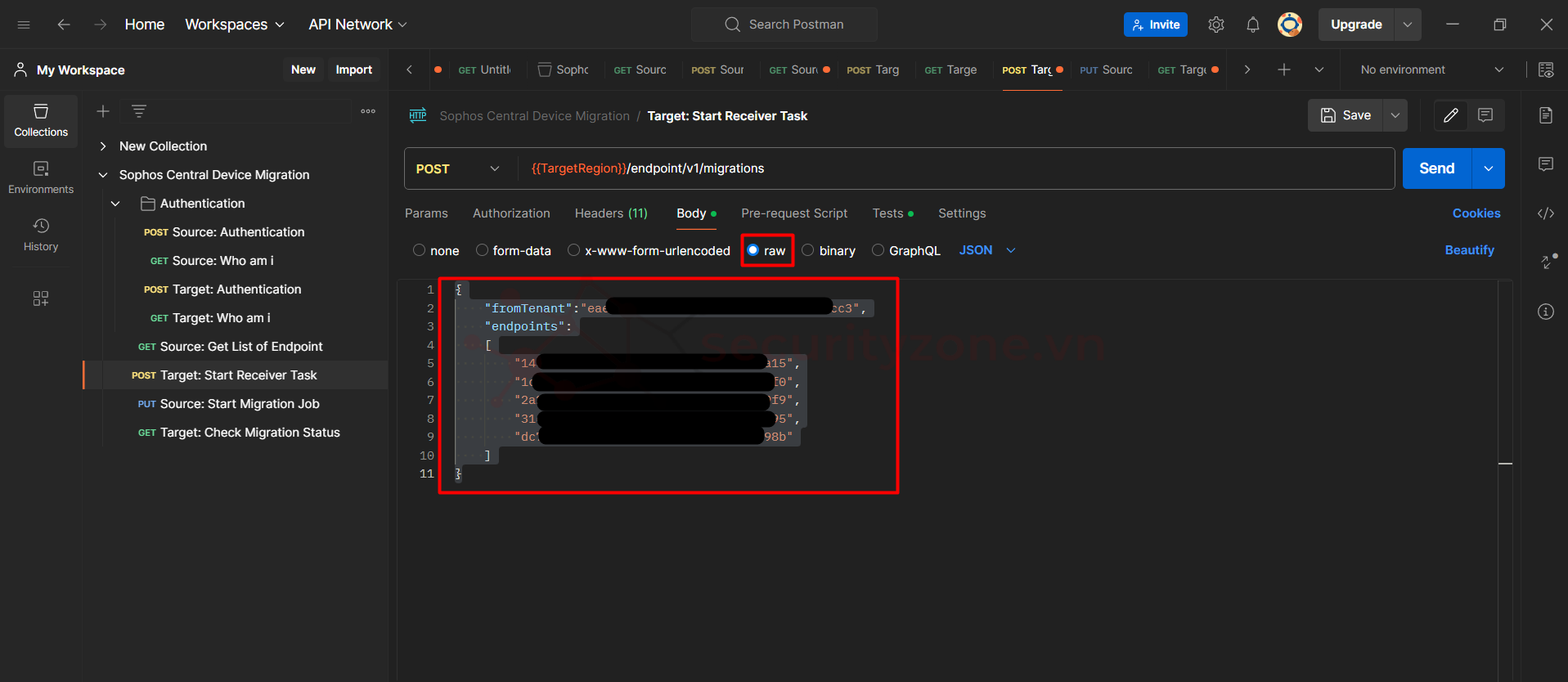Switch to the Settings tab
Image resolution: width=1568 pixels, height=682 pixels.
(x=962, y=213)
